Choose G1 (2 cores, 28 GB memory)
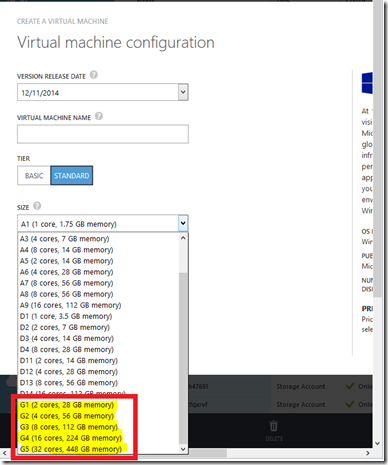Image resolution: width=388 pixels, height=465 pixels. pos(98,405)
